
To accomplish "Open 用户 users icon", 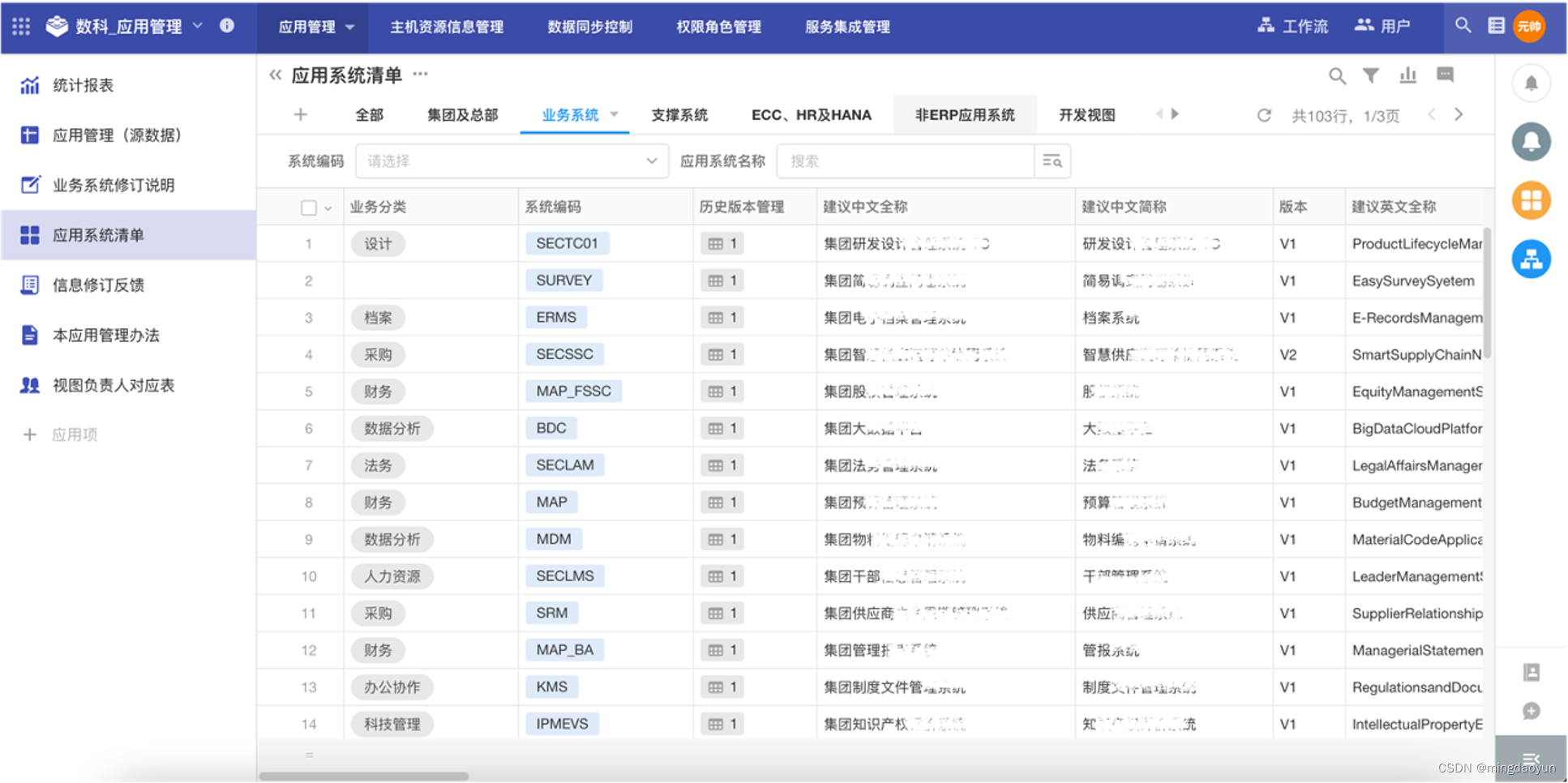I will click(x=1364, y=25).
